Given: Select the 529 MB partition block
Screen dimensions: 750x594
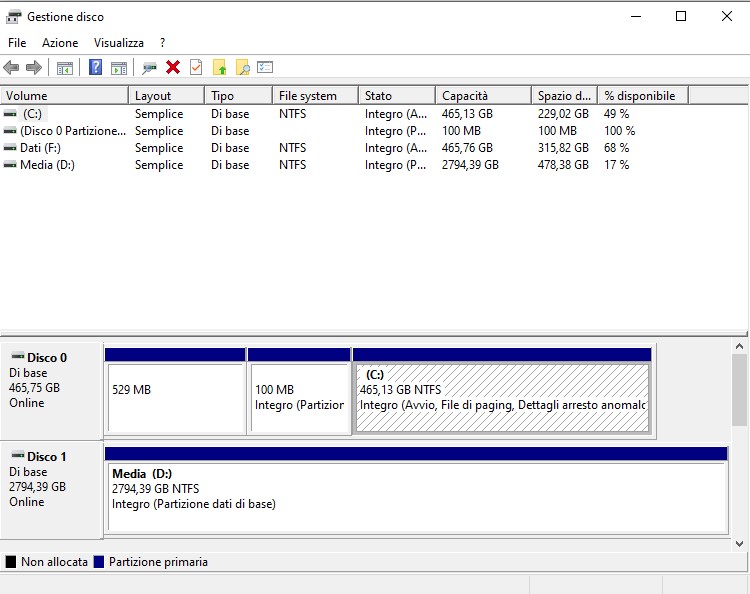Looking at the screenshot, I should 175,391.
